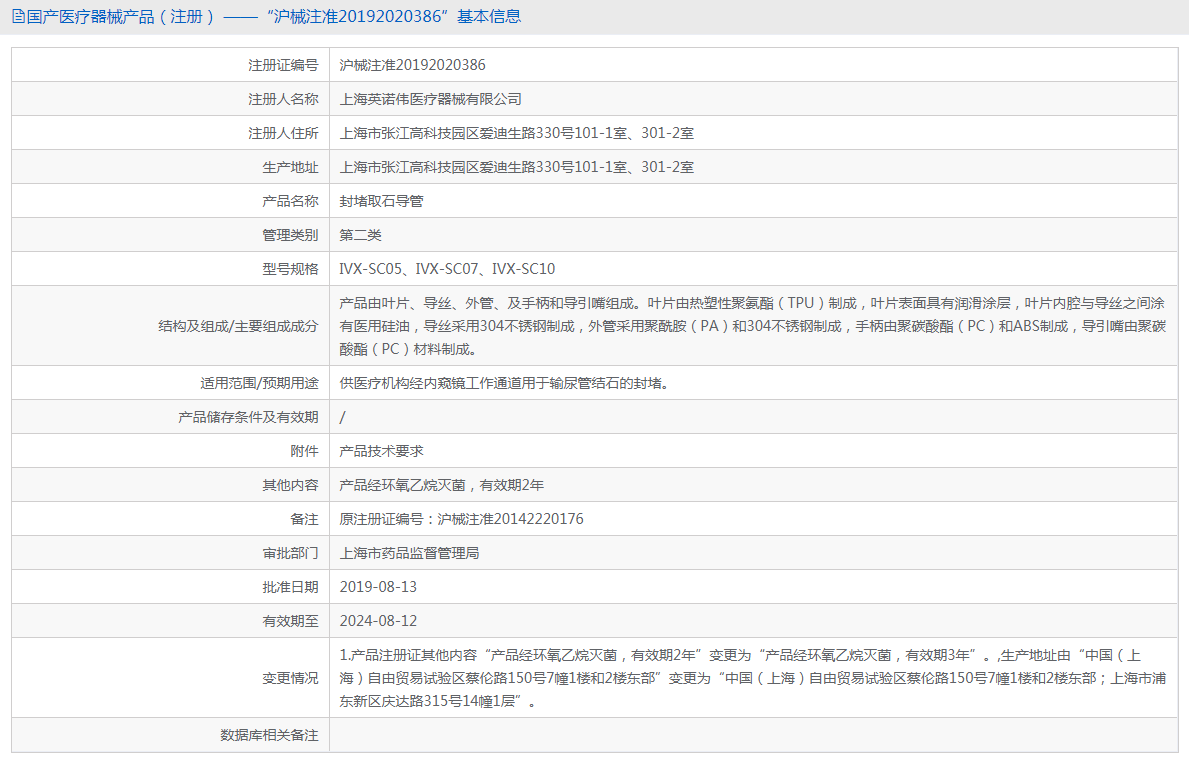The image size is (1189, 761).
Task: Click the 适用范围/预期用途 label
Action: [x=259, y=384]
